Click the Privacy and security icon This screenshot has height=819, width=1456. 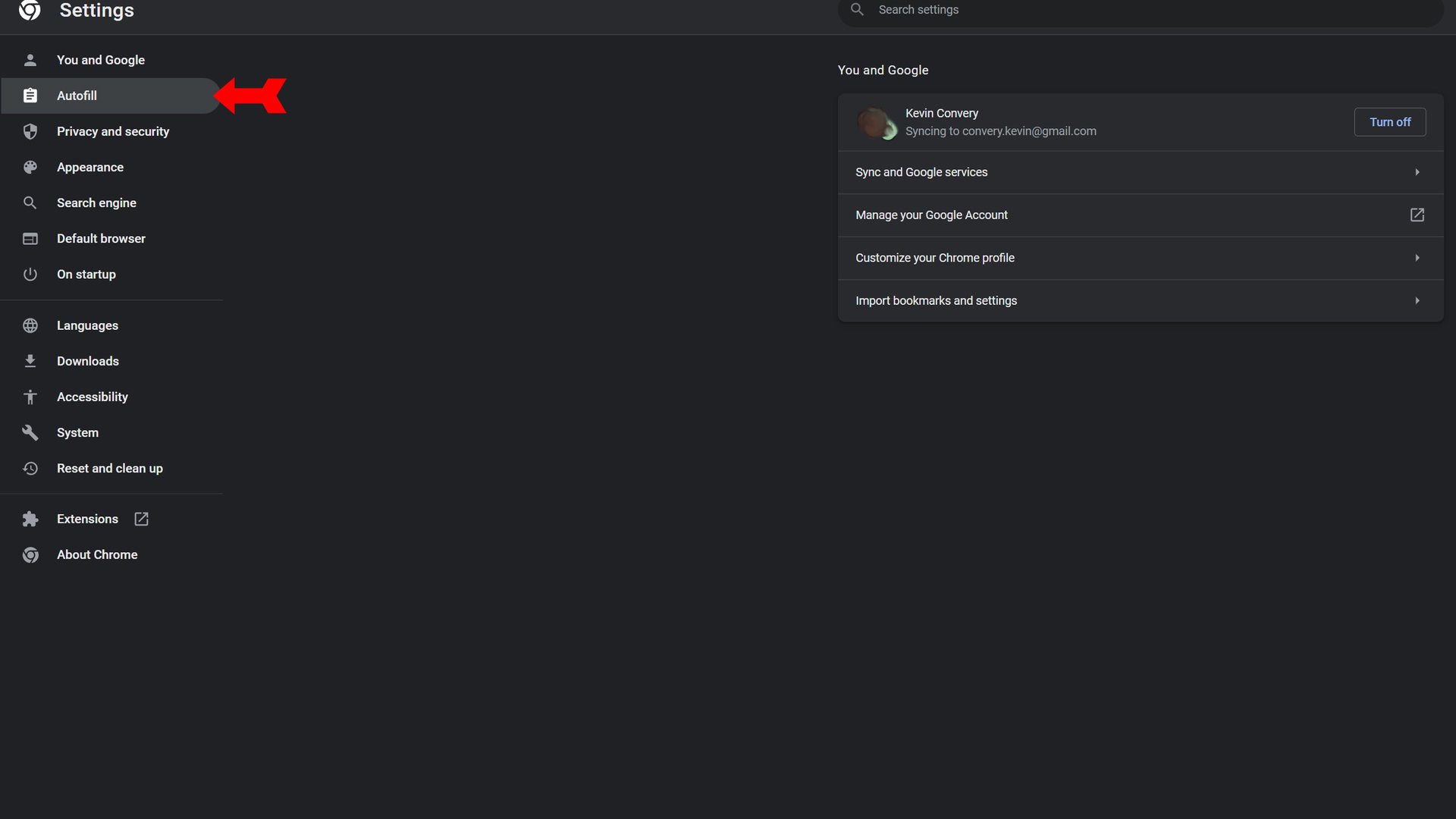30,131
